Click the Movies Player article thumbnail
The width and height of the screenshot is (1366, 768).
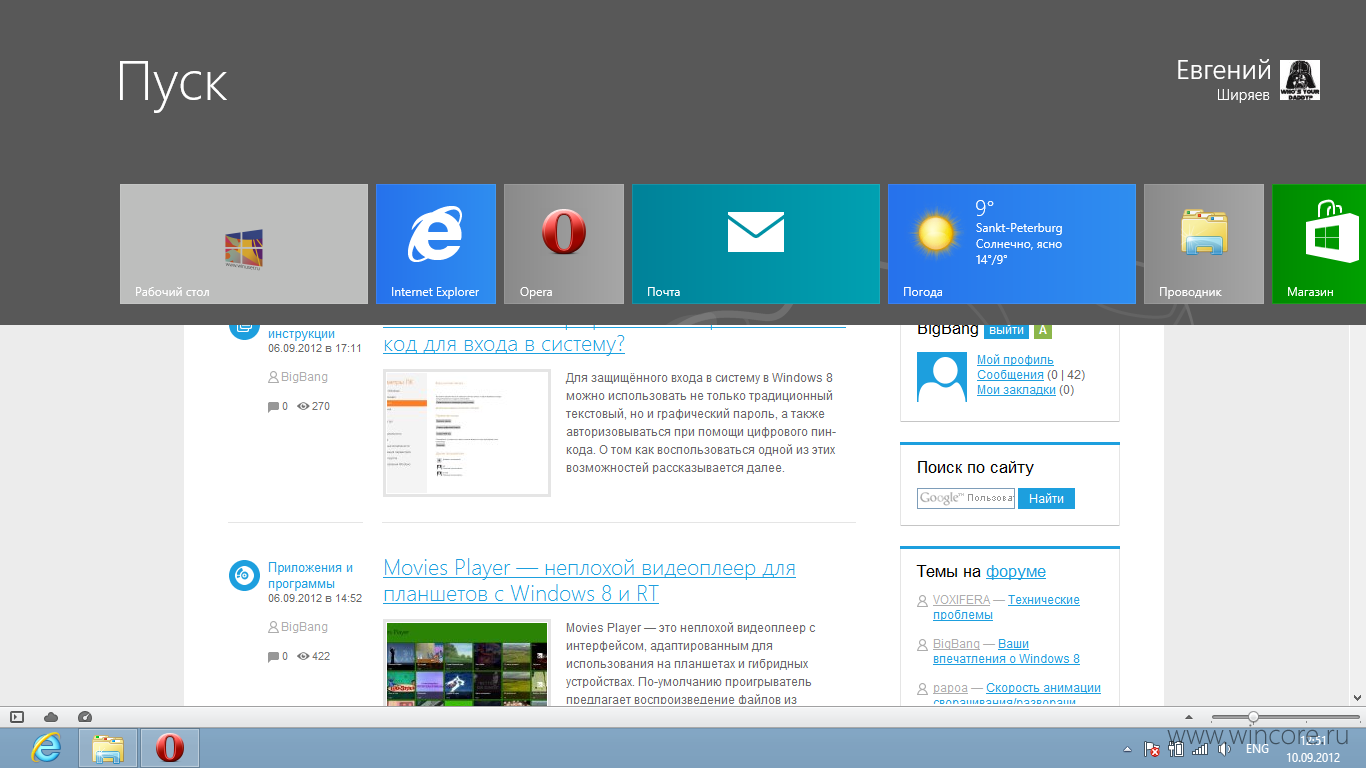[467, 663]
